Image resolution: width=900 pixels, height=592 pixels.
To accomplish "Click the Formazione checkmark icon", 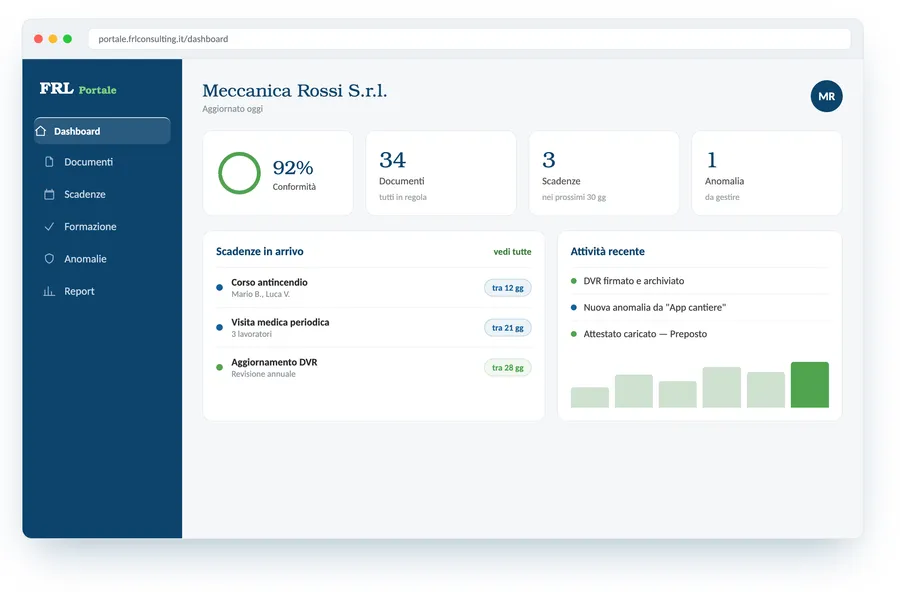I will 49,226.
